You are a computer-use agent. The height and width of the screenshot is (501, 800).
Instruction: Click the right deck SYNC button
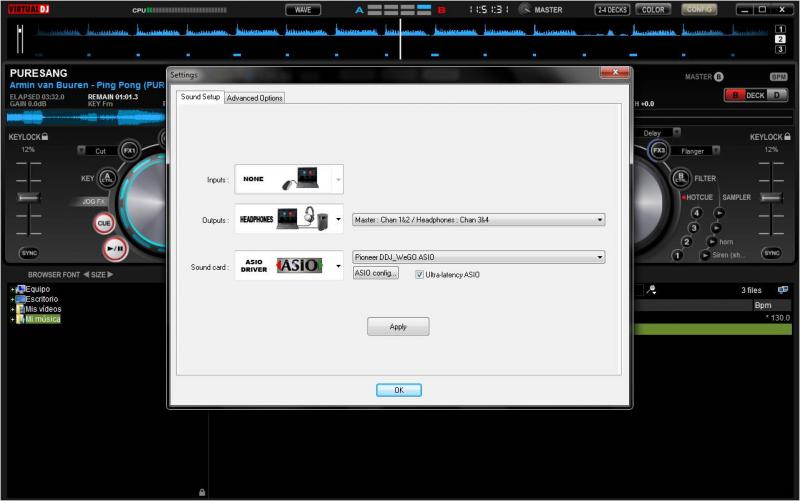point(771,253)
